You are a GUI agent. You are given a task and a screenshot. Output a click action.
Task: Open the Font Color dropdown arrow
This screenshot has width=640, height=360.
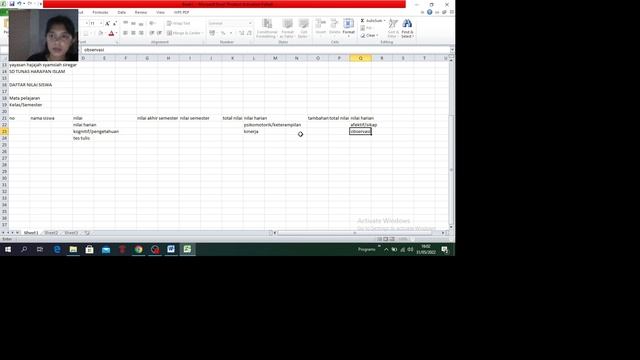pyautogui.click(x=116, y=33)
